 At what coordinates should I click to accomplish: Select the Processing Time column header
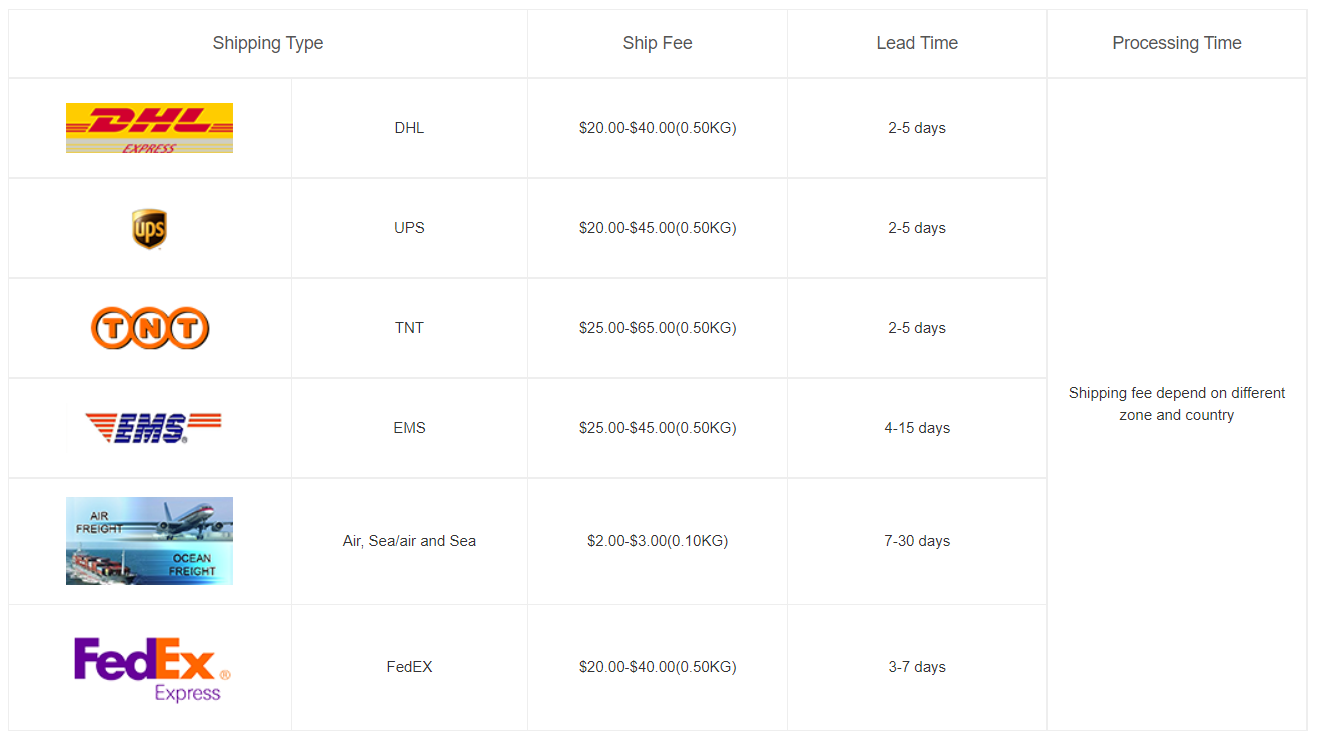[x=1176, y=43]
